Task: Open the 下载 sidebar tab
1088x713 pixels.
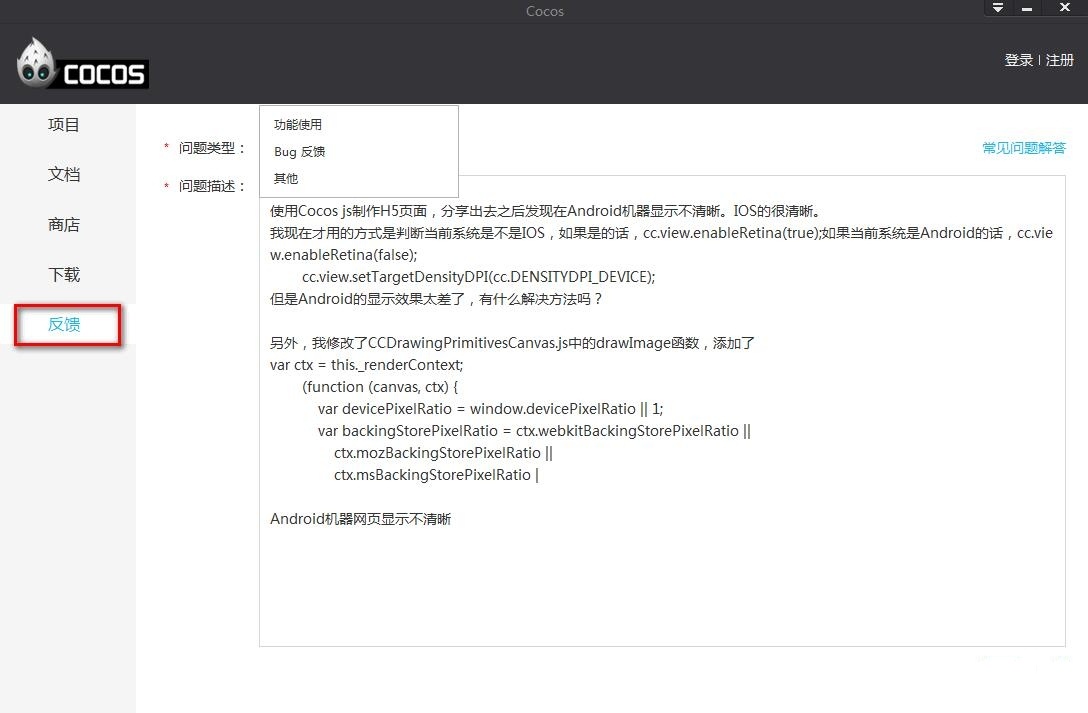Action: [64, 275]
